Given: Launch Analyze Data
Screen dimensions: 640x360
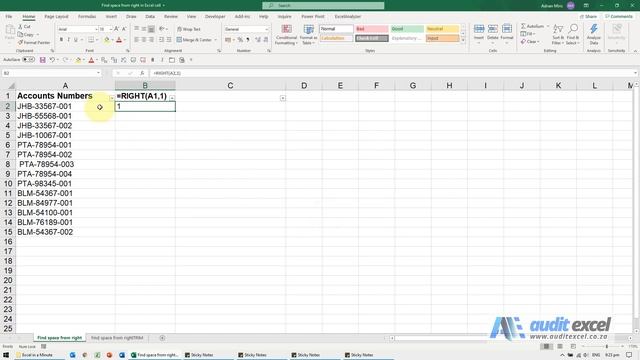Looking at the screenshot, I should point(594,34).
